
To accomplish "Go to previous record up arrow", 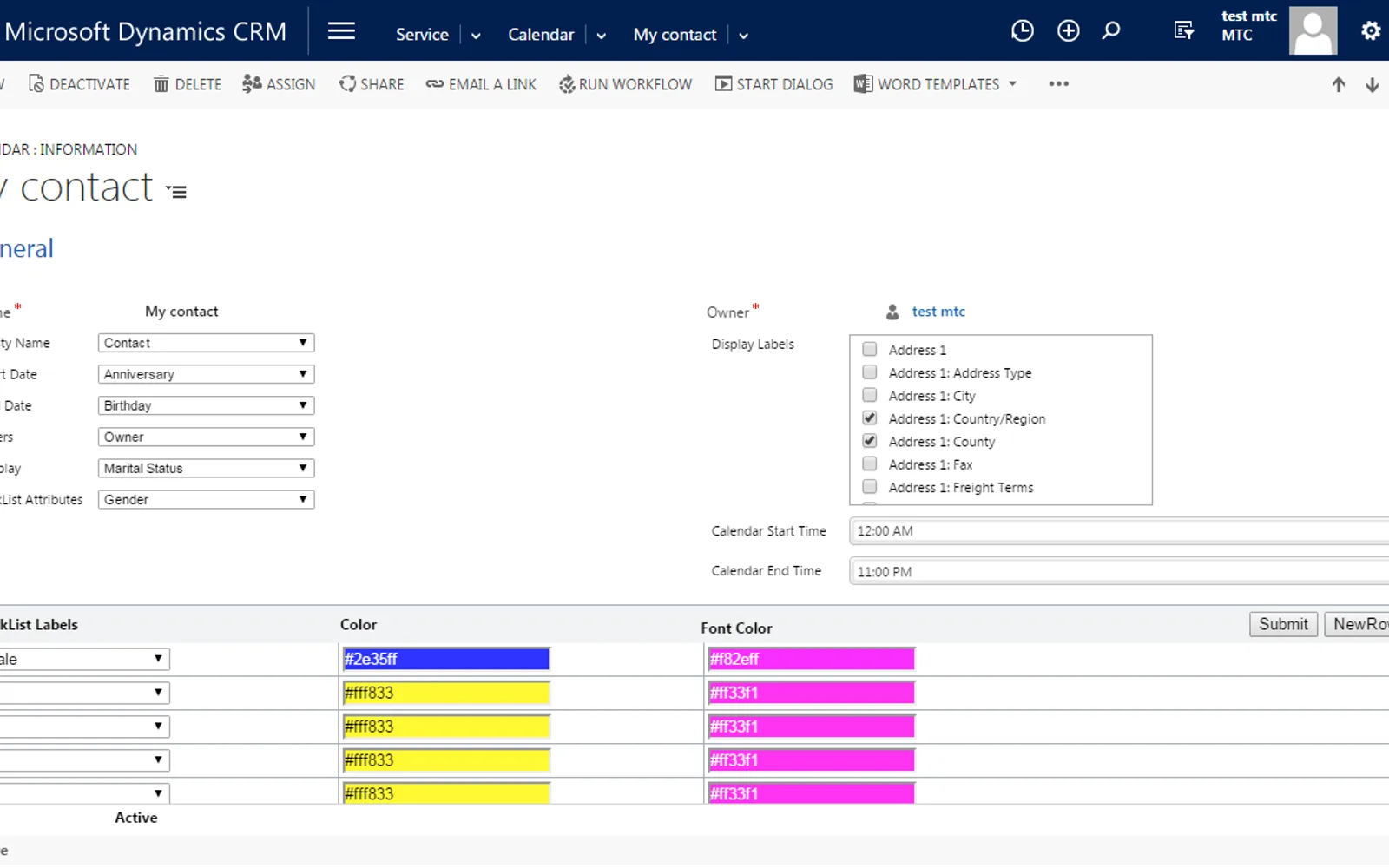I will point(1339,85).
